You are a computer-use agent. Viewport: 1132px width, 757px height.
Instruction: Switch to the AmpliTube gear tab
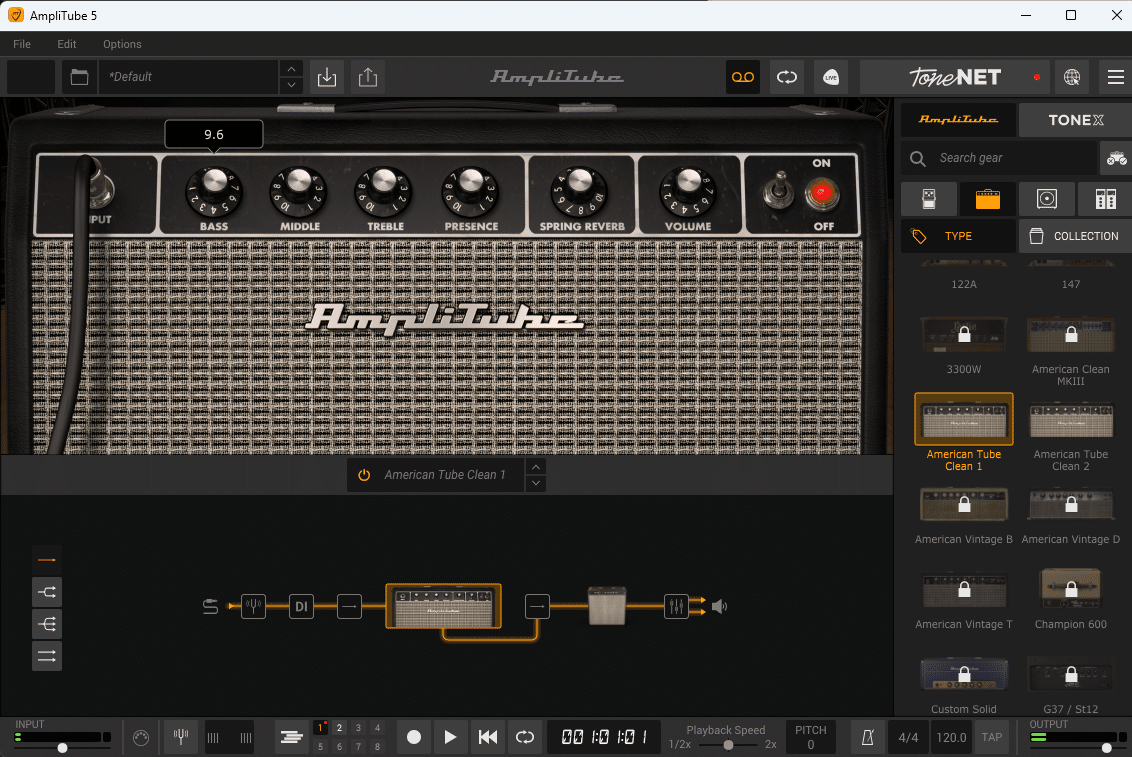coord(959,120)
